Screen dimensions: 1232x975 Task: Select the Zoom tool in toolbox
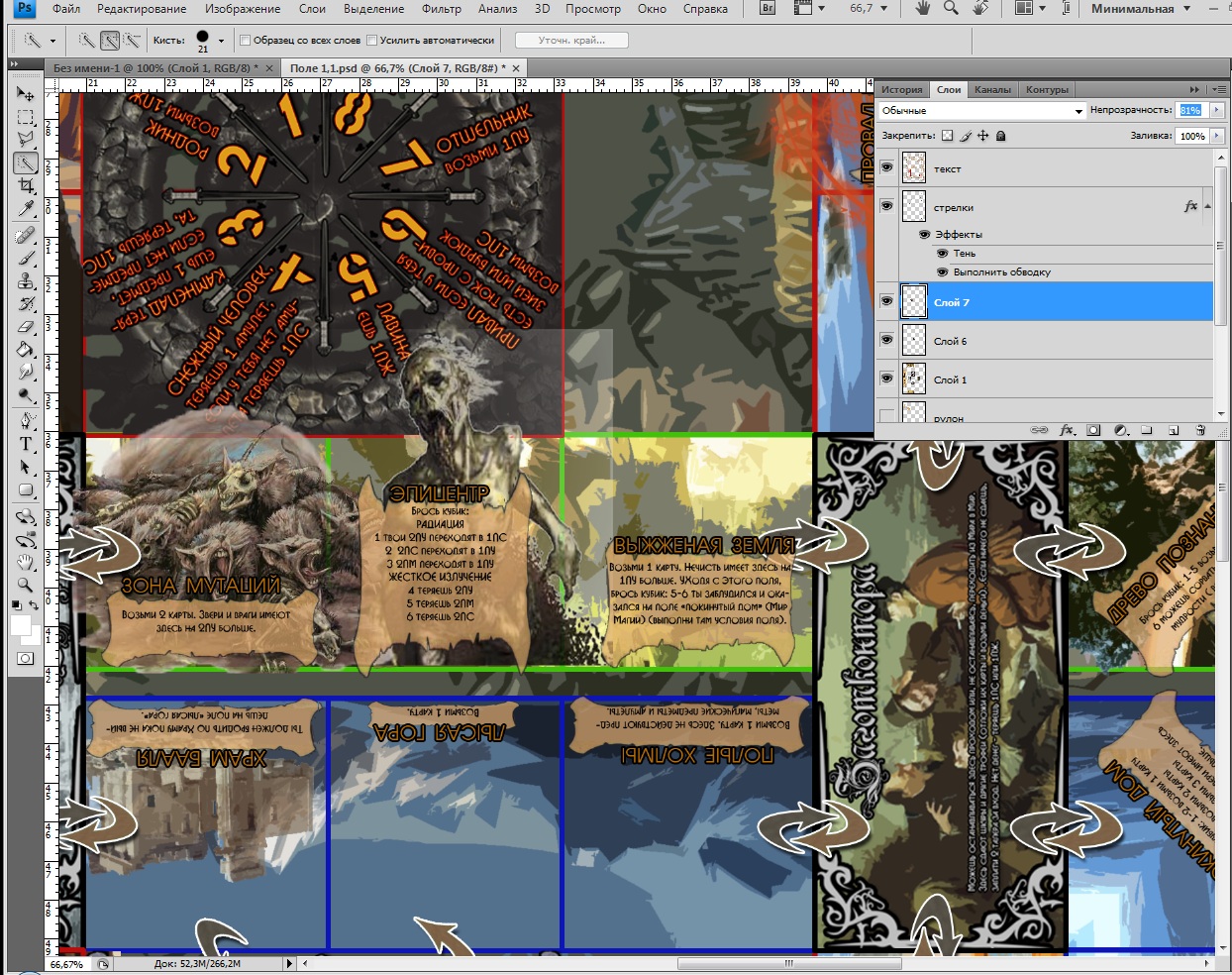click(26, 586)
